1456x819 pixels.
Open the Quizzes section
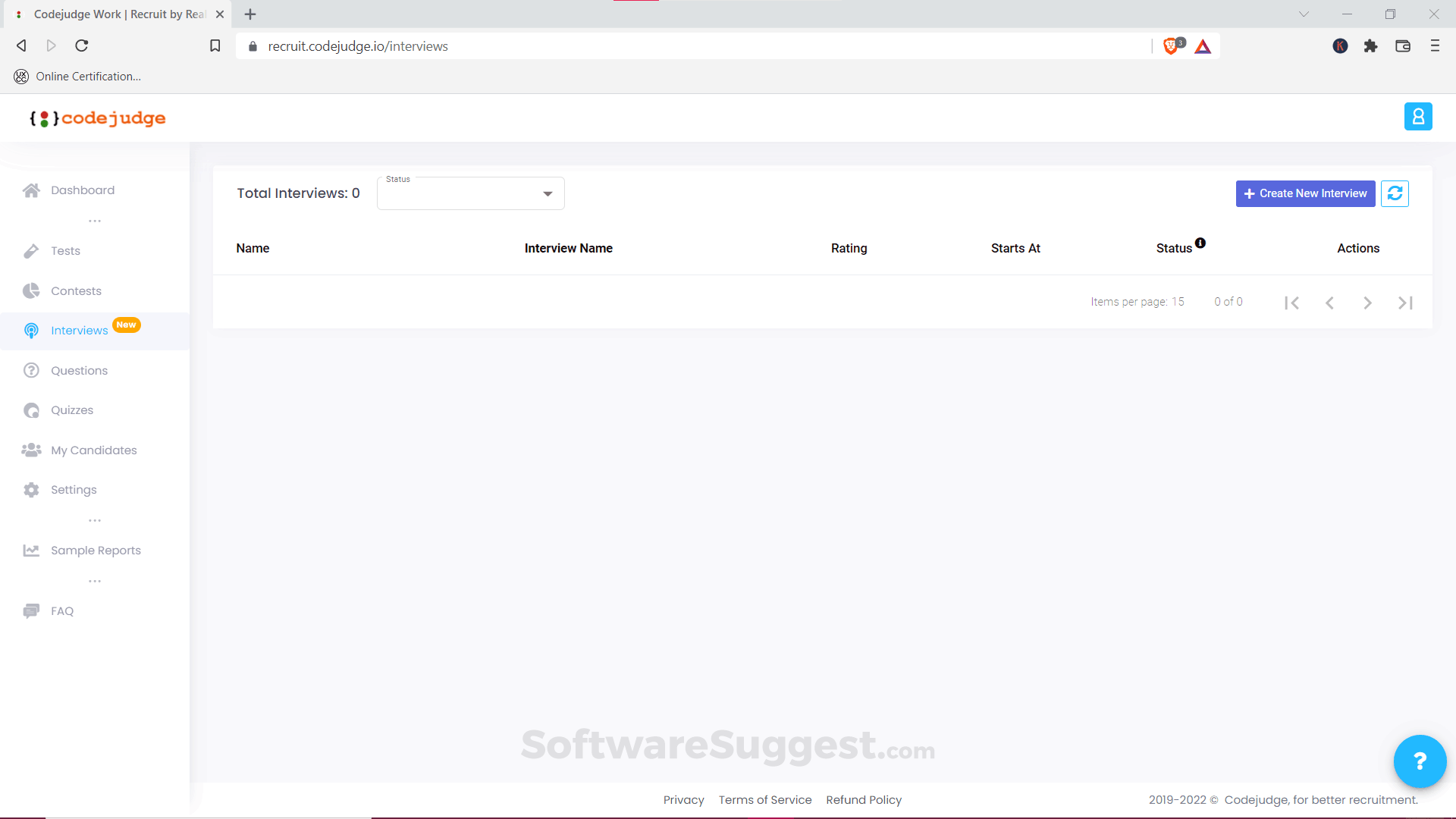point(71,409)
